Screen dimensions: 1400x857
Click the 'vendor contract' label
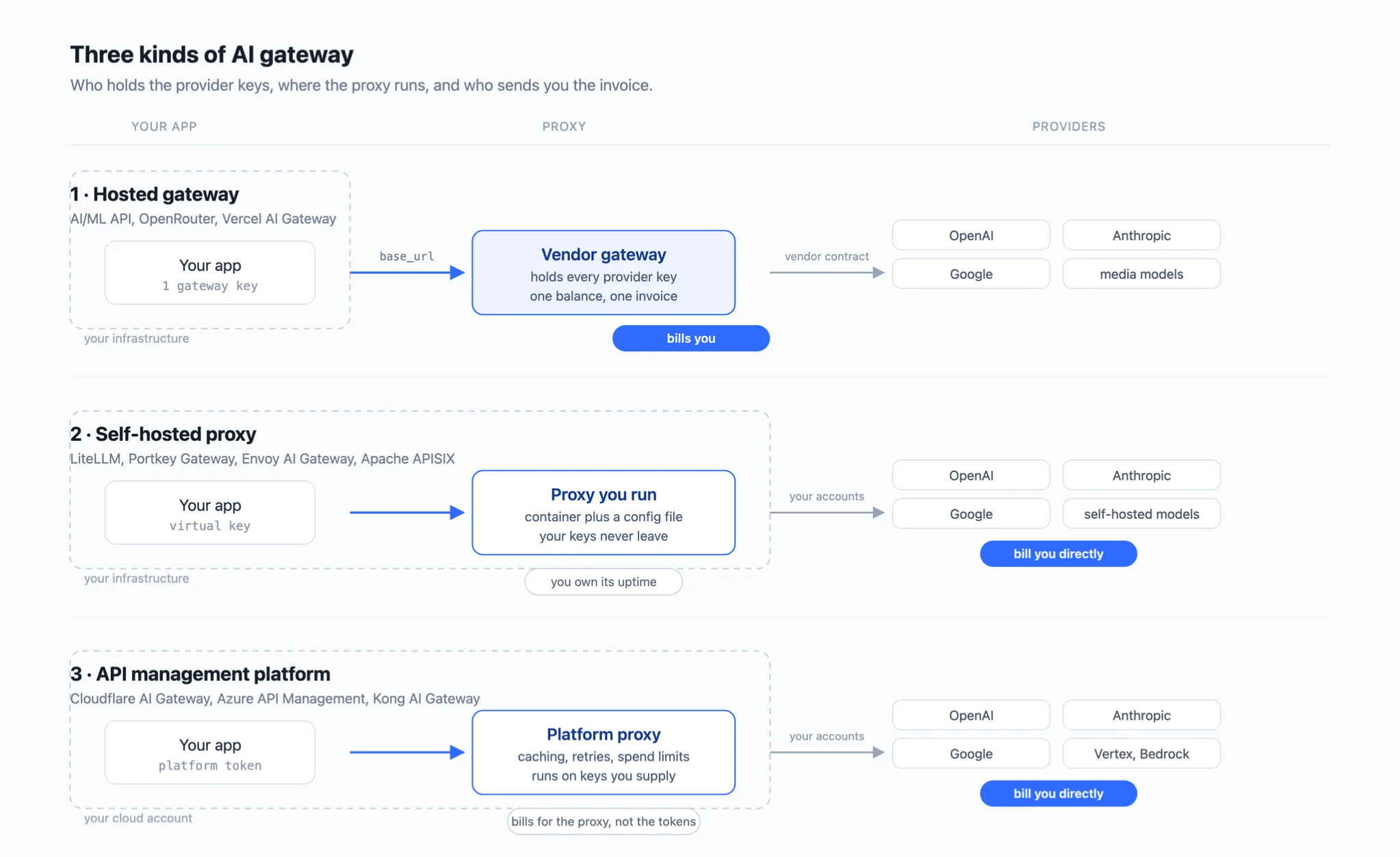(x=827, y=256)
